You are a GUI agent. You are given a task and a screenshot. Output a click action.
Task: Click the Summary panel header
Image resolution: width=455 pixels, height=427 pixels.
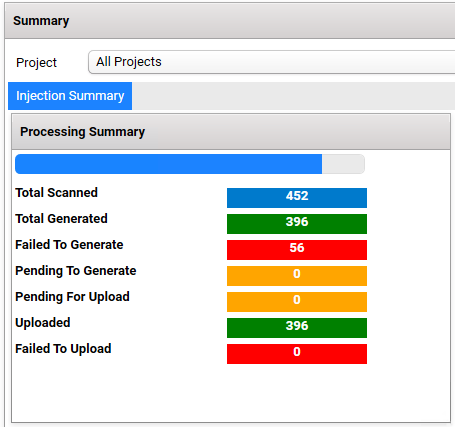pyautogui.click(x=230, y=21)
